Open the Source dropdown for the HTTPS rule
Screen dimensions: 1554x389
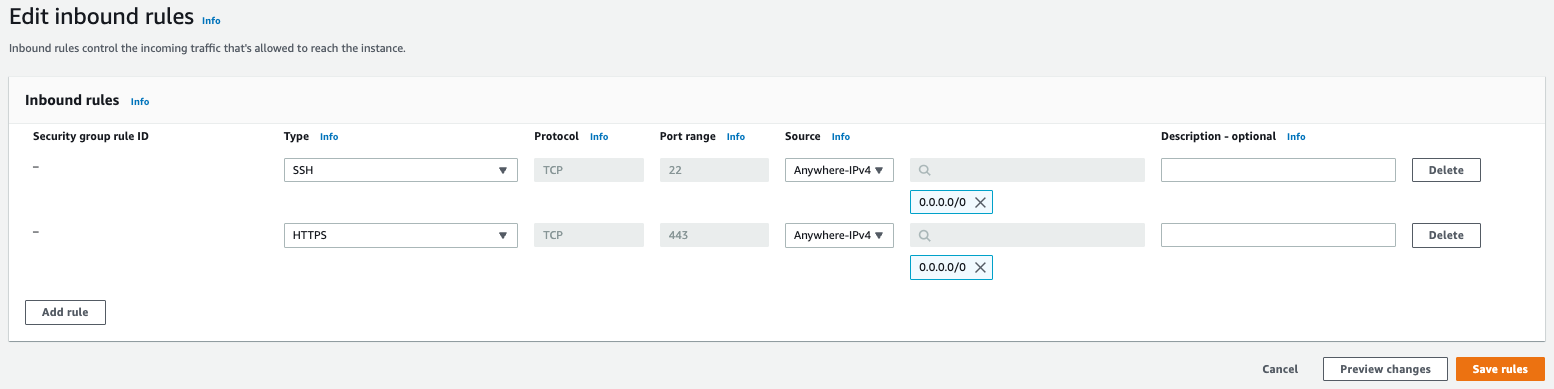click(x=839, y=235)
